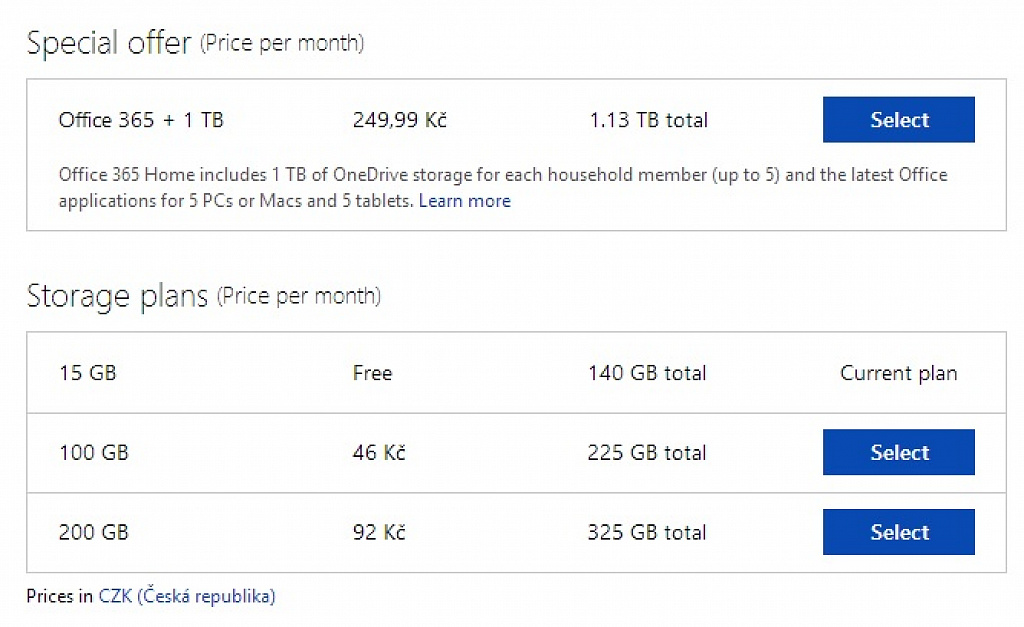Click the 100 GB plan name
Image resolution: width=1024 pixels, height=627 pixels.
coord(94,453)
